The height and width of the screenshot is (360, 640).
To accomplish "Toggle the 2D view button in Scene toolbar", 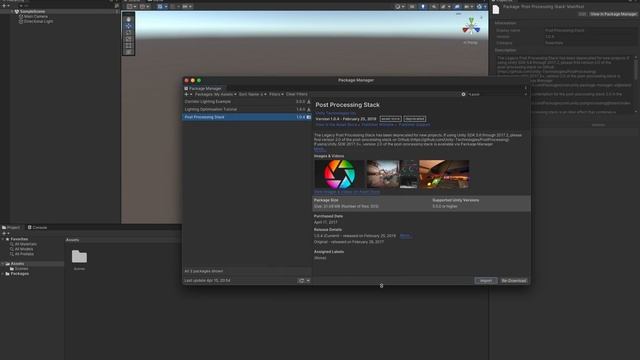I will [412, 7].
